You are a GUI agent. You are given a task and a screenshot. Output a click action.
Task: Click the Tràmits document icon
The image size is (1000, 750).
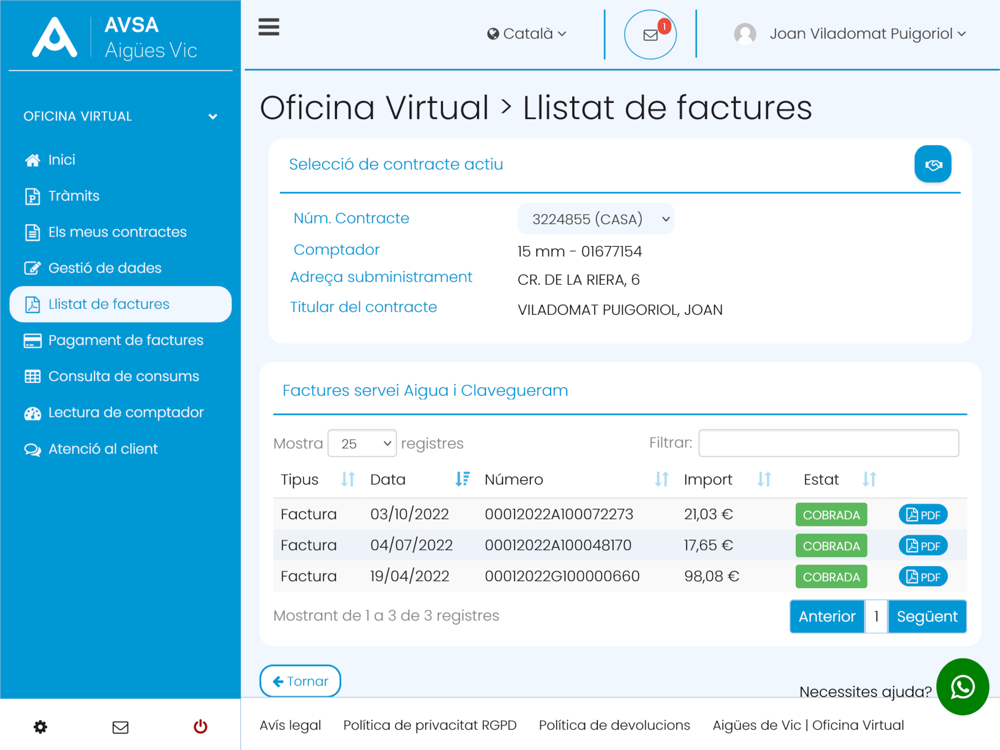[x=33, y=196]
